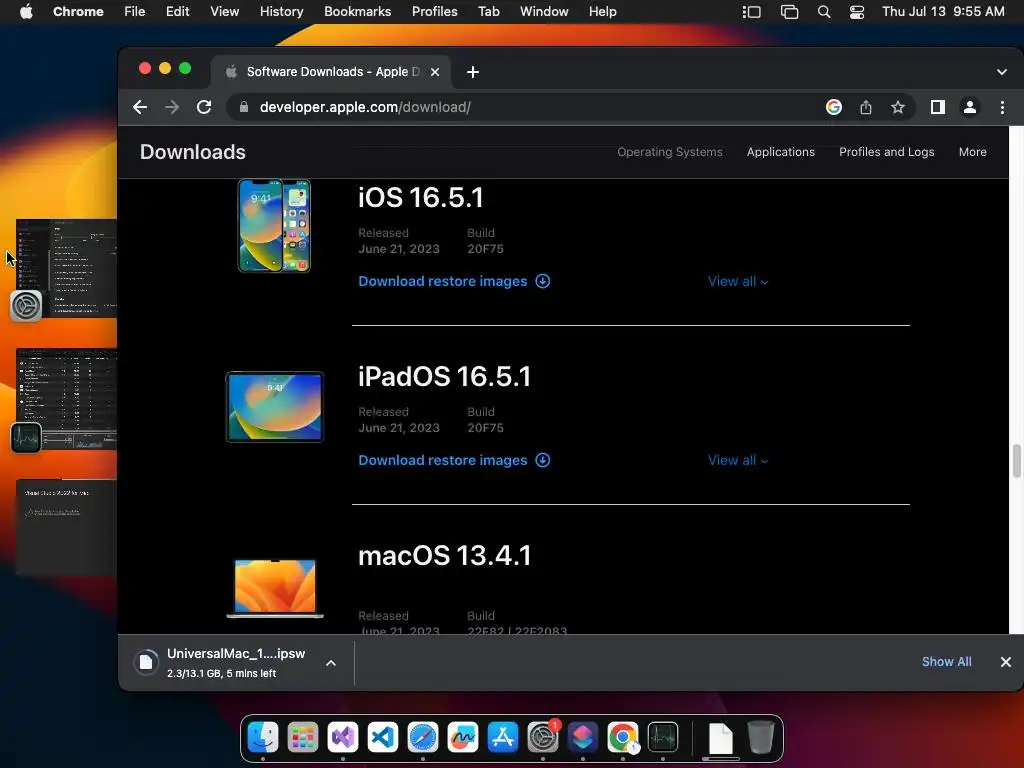Open the tab search dropdown arrow
The image size is (1024, 768).
[x=1002, y=72]
